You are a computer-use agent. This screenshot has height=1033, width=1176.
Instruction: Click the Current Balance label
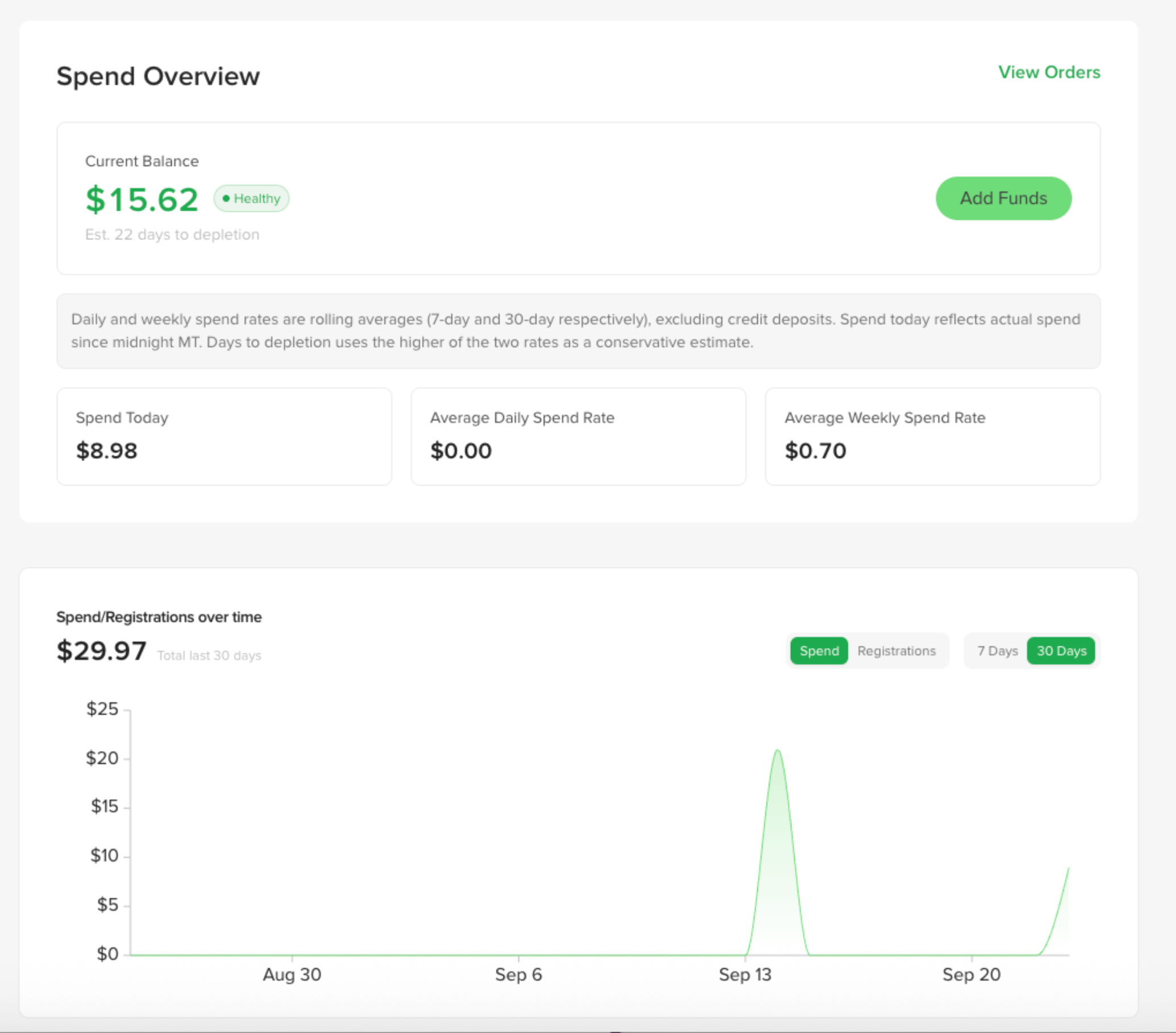tap(142, 161)
